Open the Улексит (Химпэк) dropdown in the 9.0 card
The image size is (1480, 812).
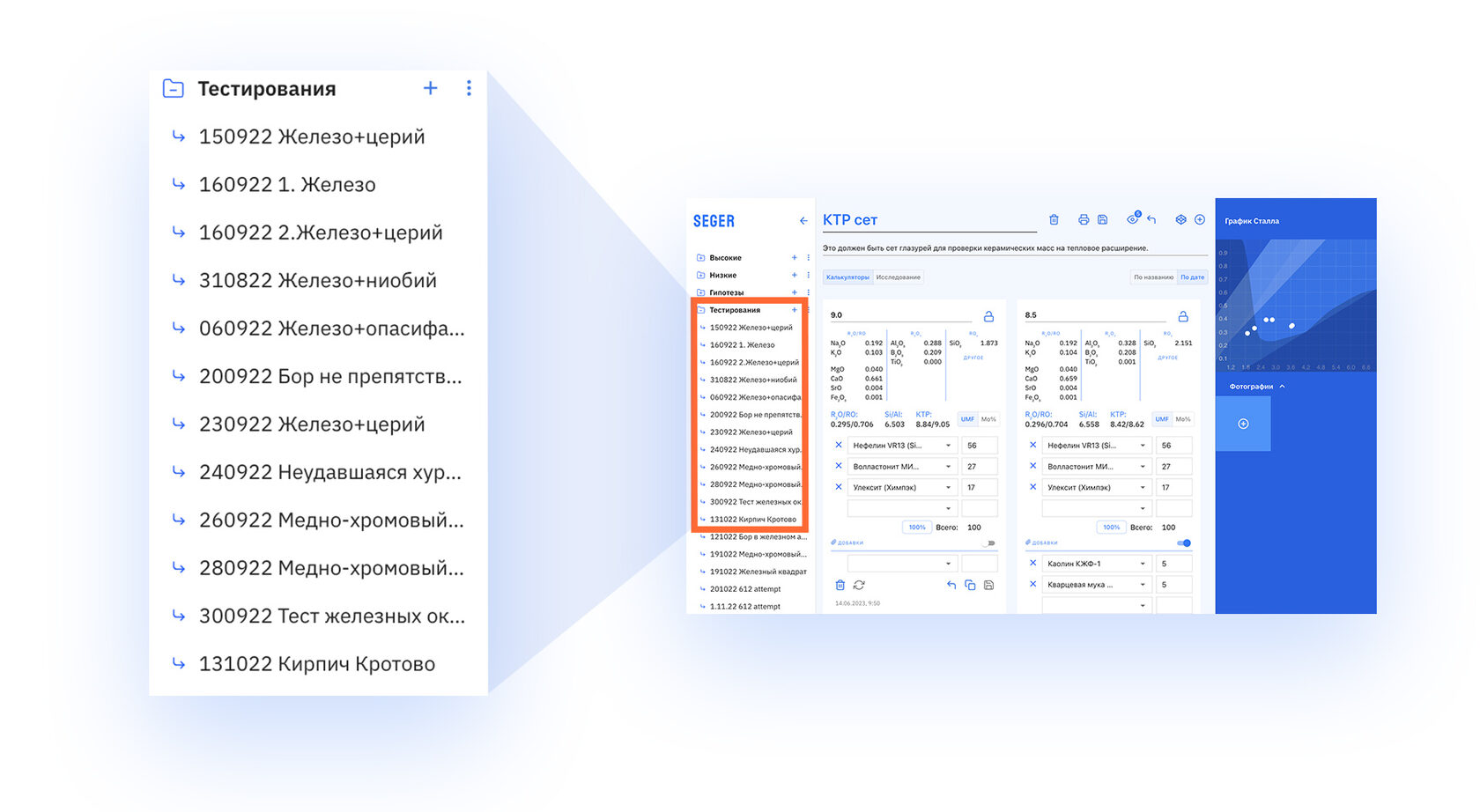pyautogui.click(x=902, y=487)
